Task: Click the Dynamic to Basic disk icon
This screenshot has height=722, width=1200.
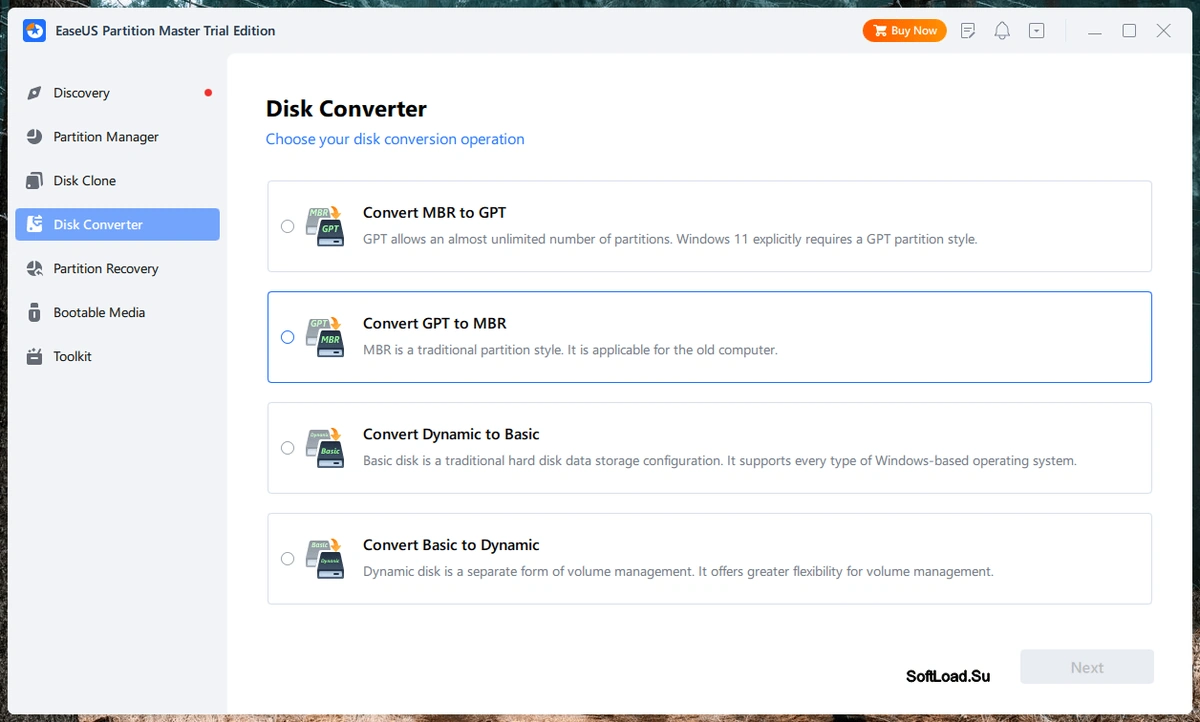Action: tap(325, 448)
